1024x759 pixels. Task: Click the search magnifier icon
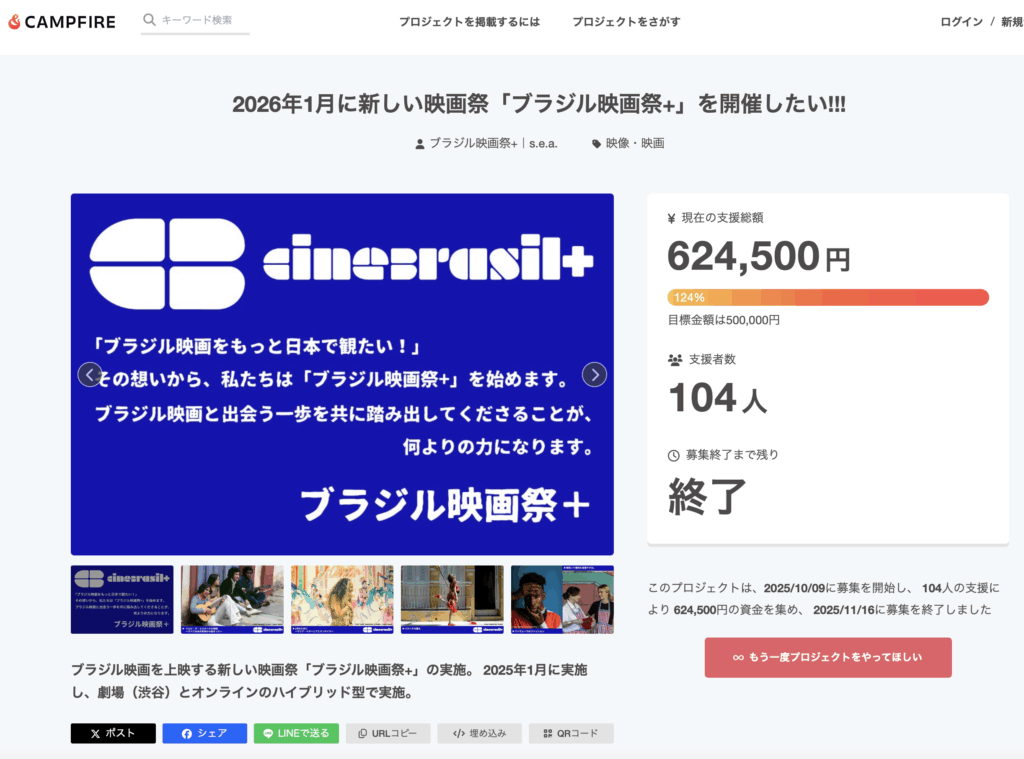coord(149,20)
